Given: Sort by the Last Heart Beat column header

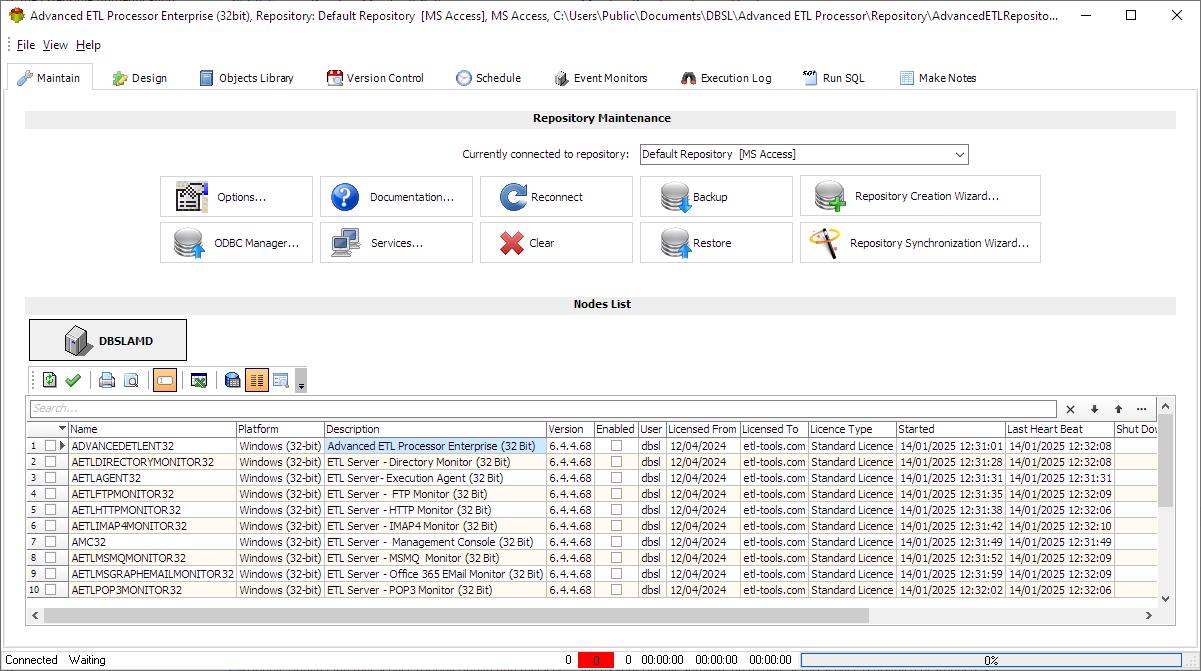Looking at the screenshot, I should (x=1059, y=429).
